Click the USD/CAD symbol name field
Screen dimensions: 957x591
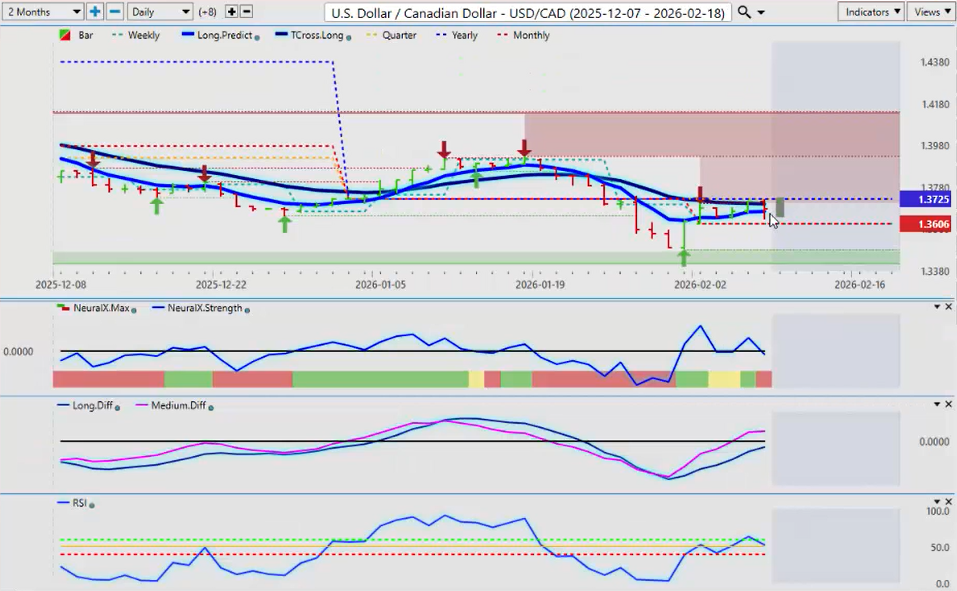(x=528, y=12)
